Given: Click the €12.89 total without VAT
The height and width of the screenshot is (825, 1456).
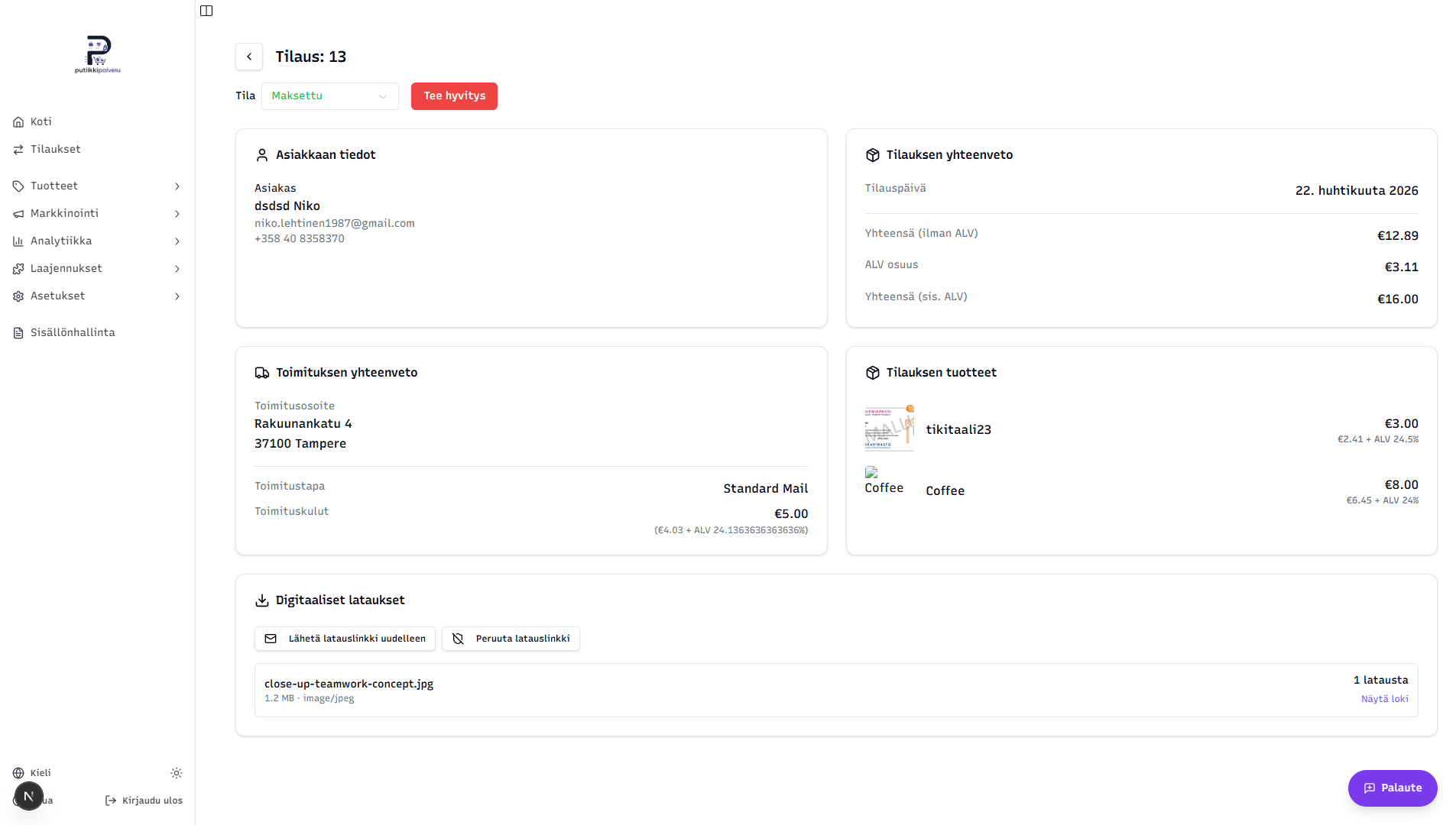Looking at the screenshot, I should coord(1397,235).
